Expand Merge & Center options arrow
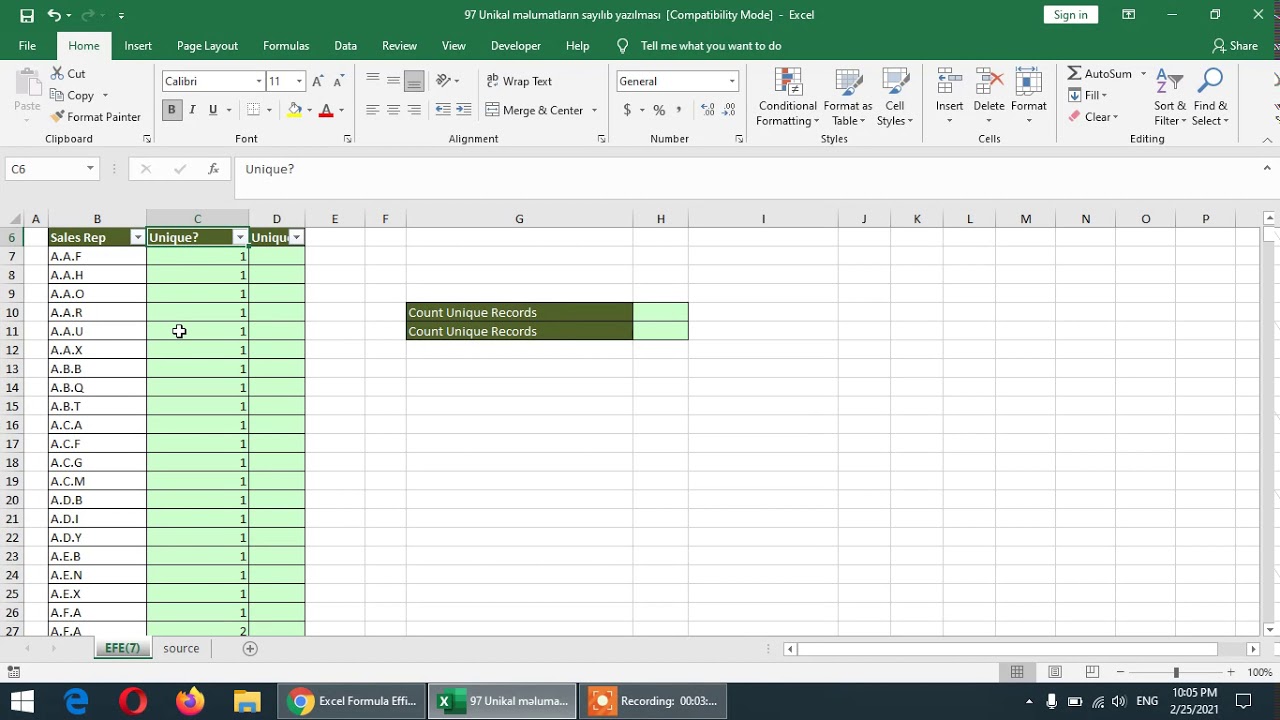The width and height of the screenshot is (1280, 720). pyautogui.click(x=594, y=110)
